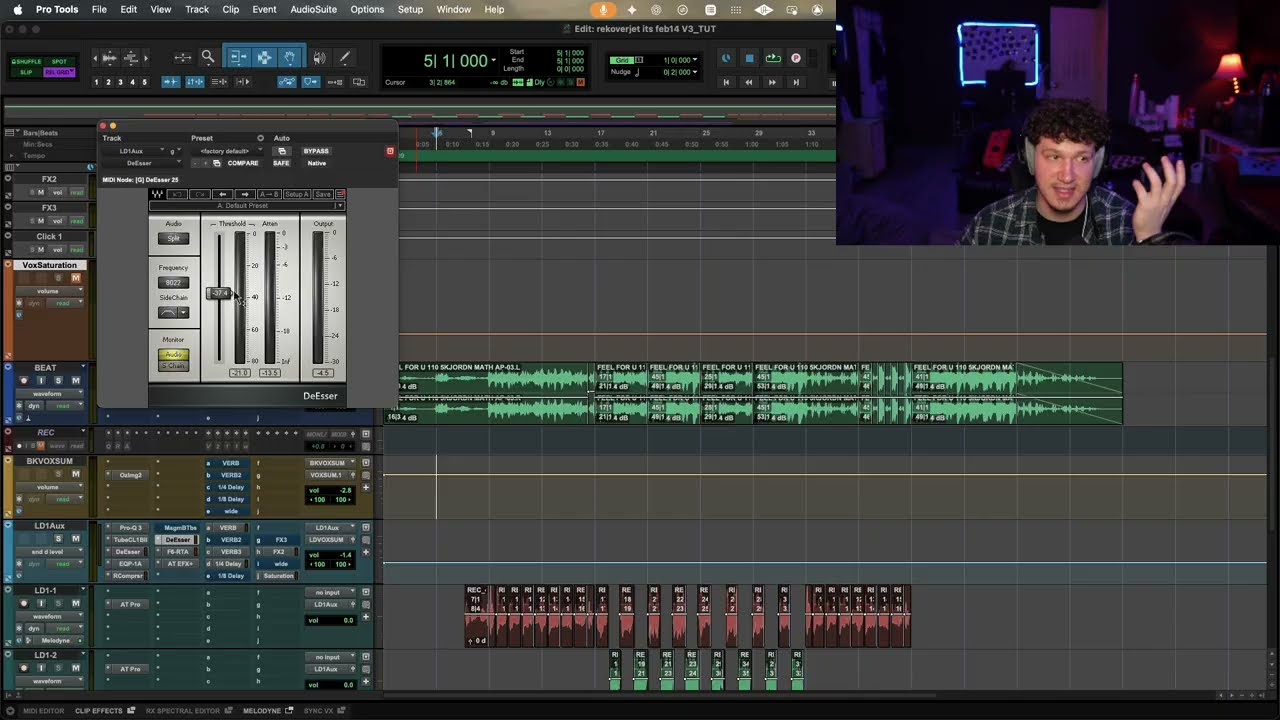Load previous preset with left arrow
1280x720 pixels.
pyautogui.click(x=223, y=194)
